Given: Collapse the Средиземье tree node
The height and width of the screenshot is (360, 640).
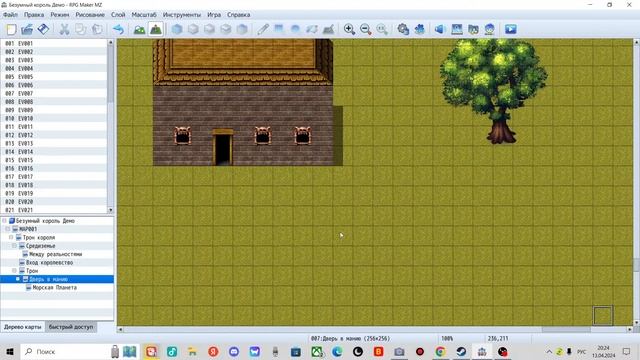Looking at the screenshot, I should click(x=14, y=246).
